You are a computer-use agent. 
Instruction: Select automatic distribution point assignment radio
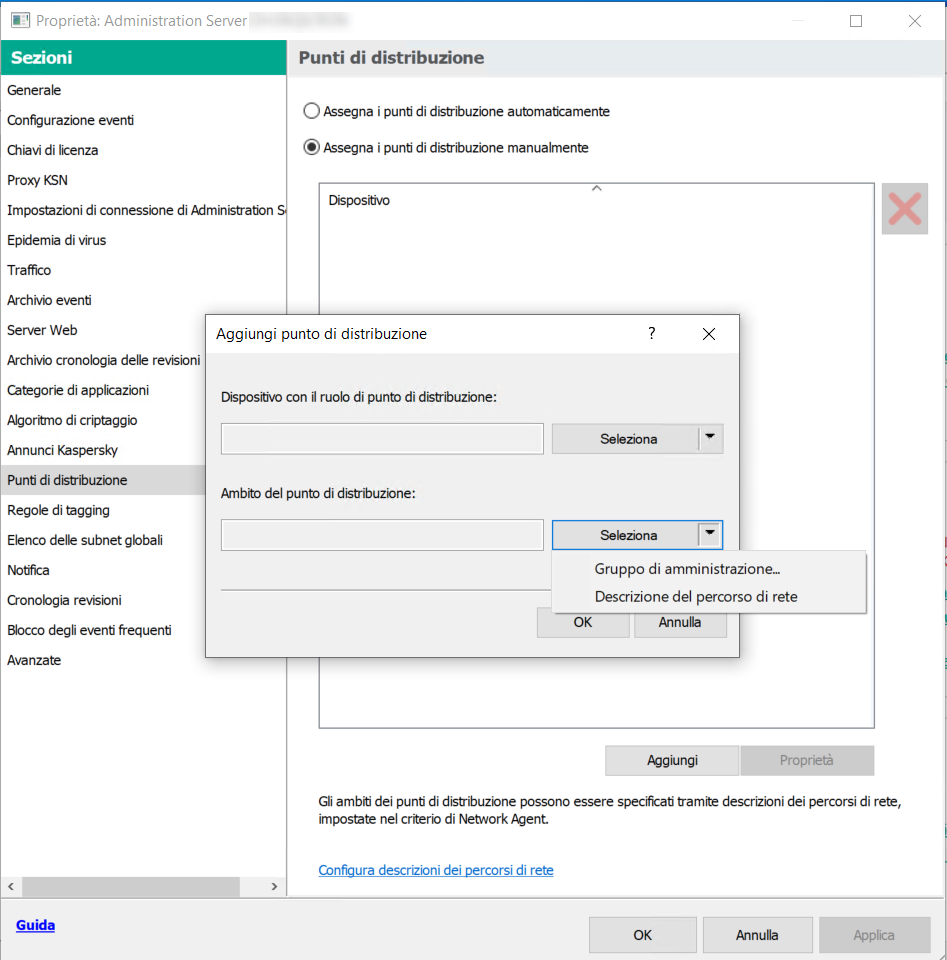pyautogui.click(x=312, y=111)
